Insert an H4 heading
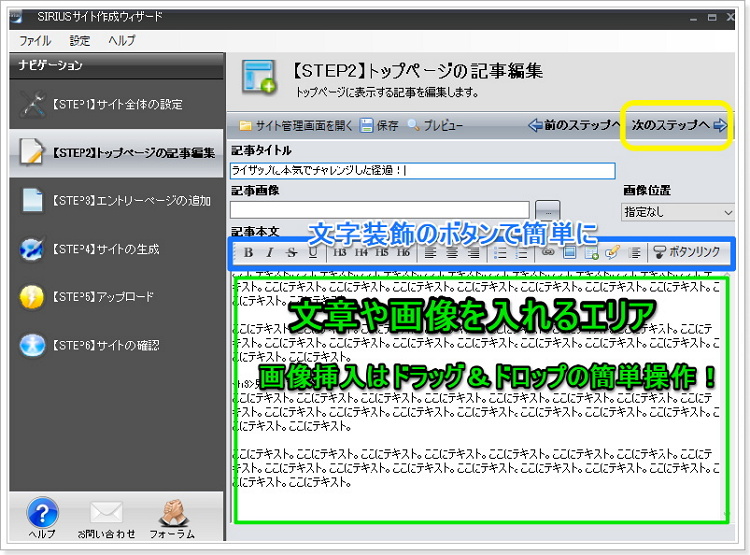The width and height of the screenshot is (750, 555). tap(361, 252)
